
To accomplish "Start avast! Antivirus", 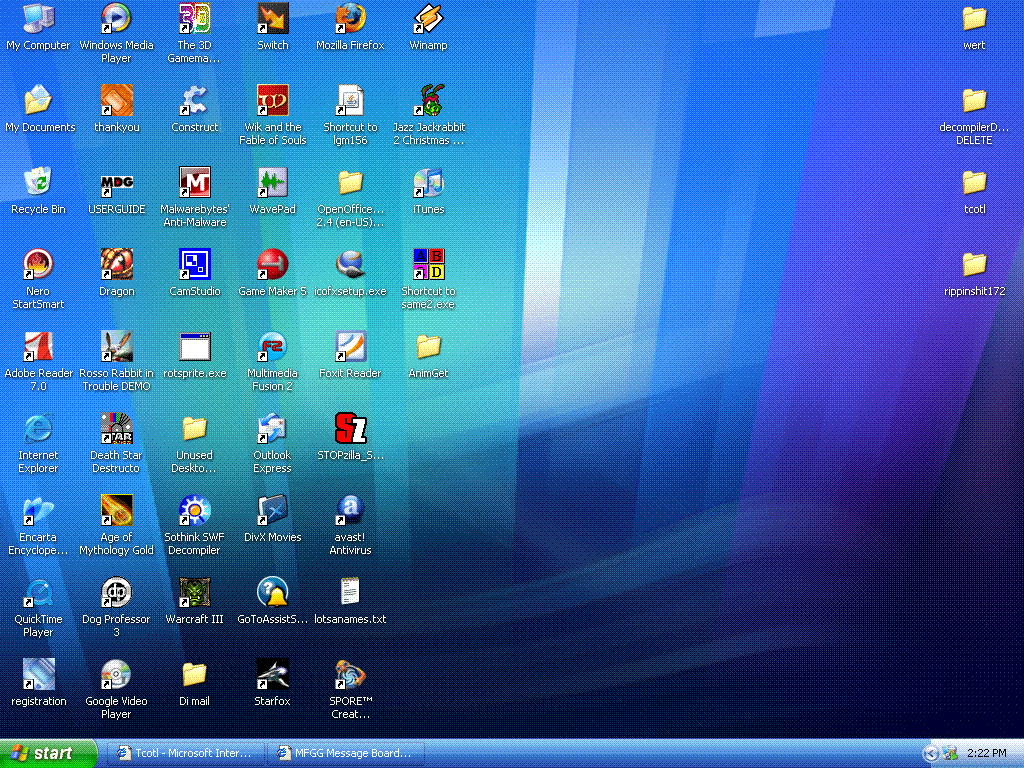I will coord(350,511).
